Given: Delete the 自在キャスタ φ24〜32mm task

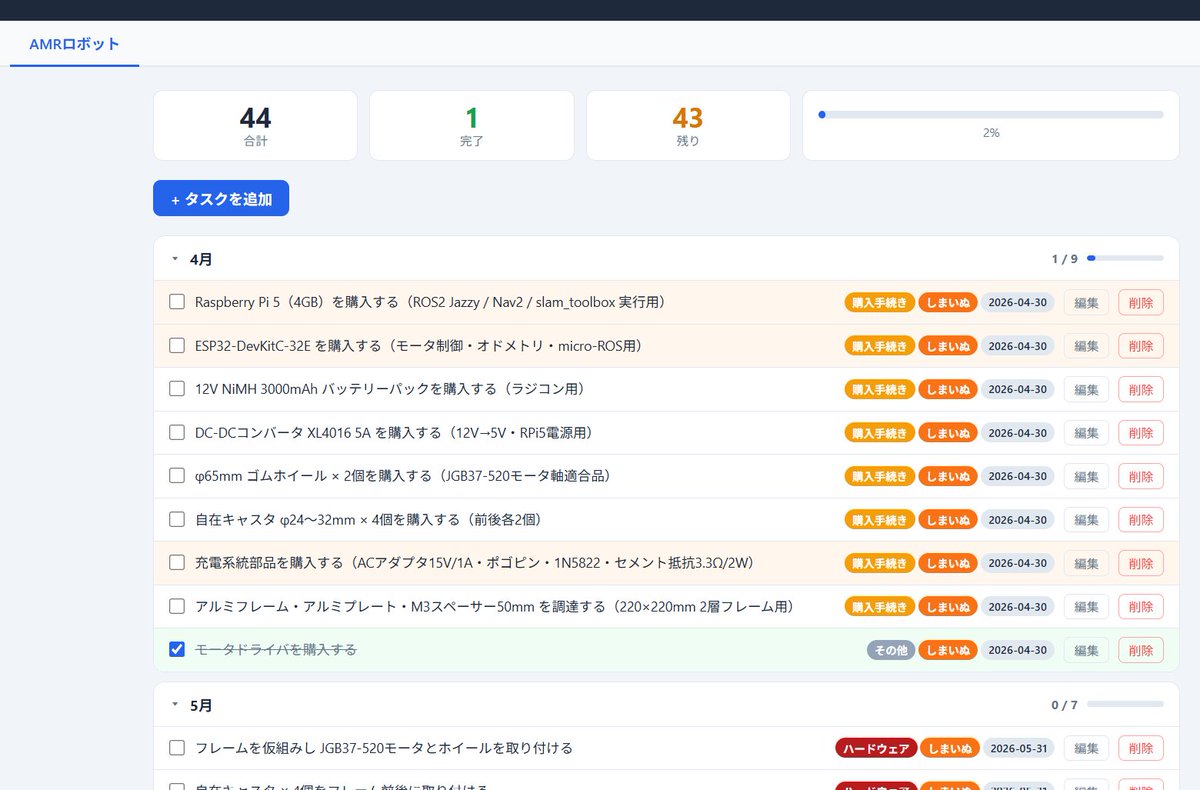Looking at the screenshot, I should tap(1141, 520).
